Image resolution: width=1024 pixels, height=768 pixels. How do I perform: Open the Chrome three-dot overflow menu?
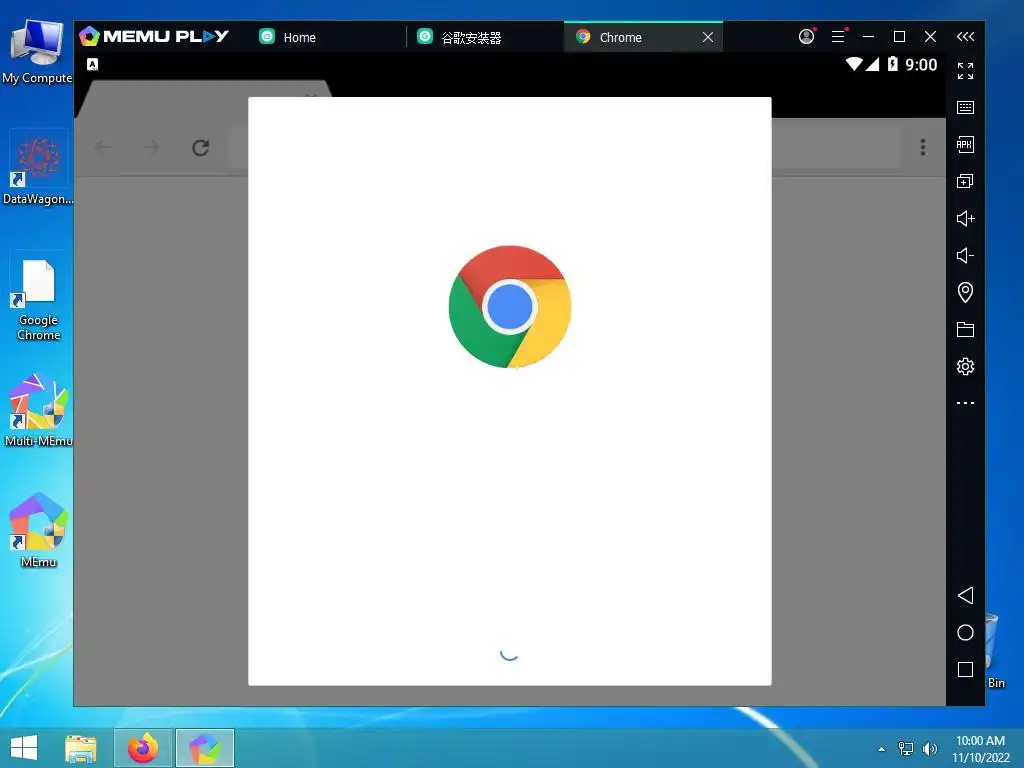pyautogui.click(x=923, y=147)
